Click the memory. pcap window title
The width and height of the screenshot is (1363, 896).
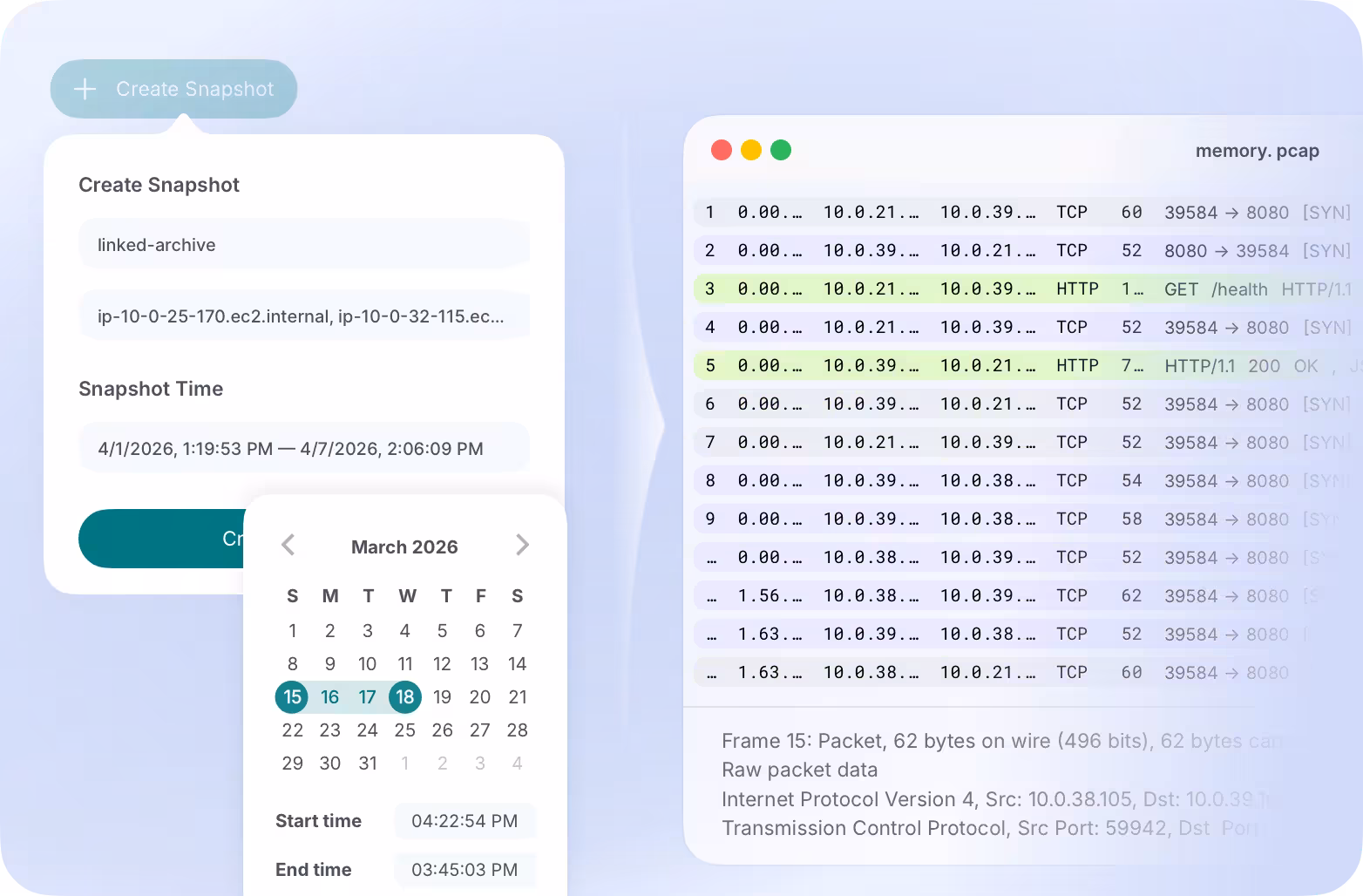point(1257,151)
